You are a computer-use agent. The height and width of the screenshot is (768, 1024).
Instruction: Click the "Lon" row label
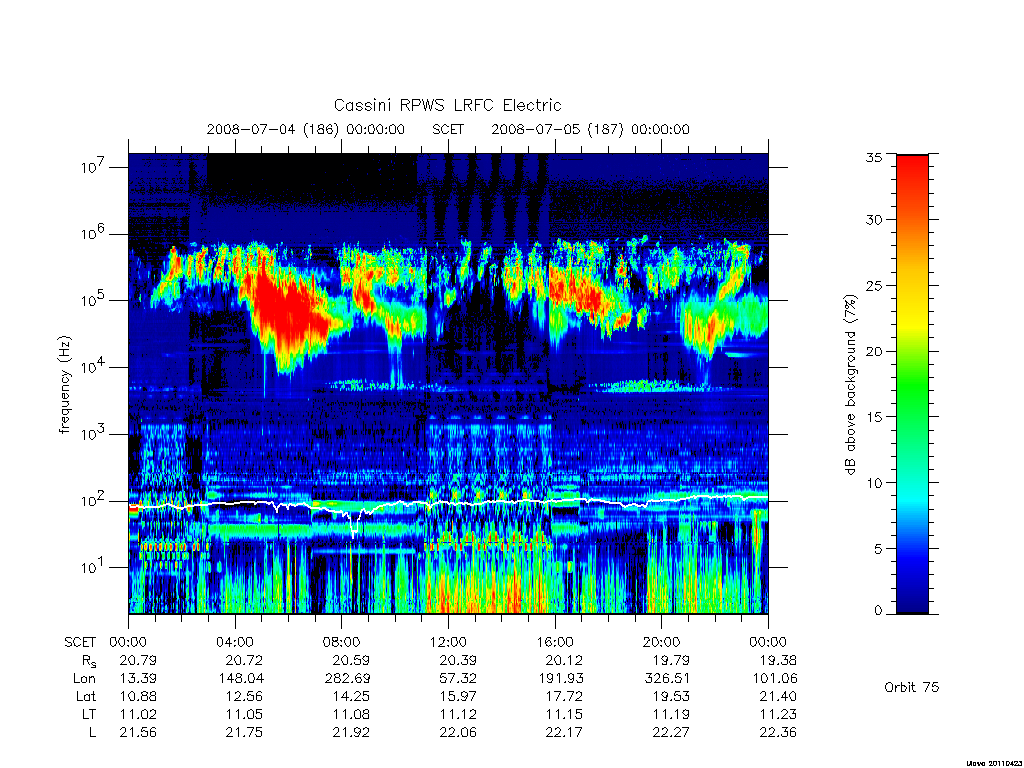click(x=84, y=679)
